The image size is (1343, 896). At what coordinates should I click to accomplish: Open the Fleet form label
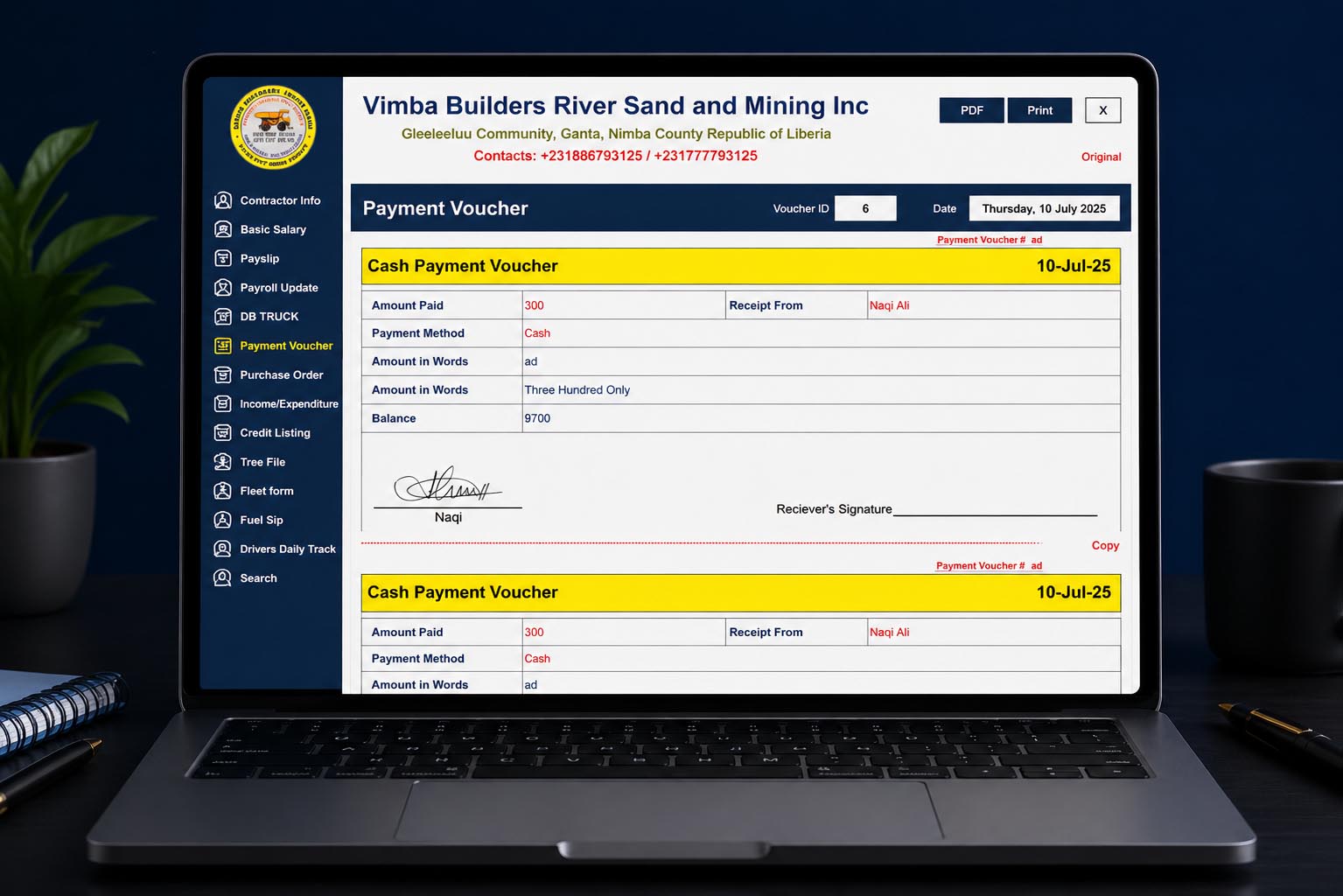pyautogui.click(x=267, y=491)
